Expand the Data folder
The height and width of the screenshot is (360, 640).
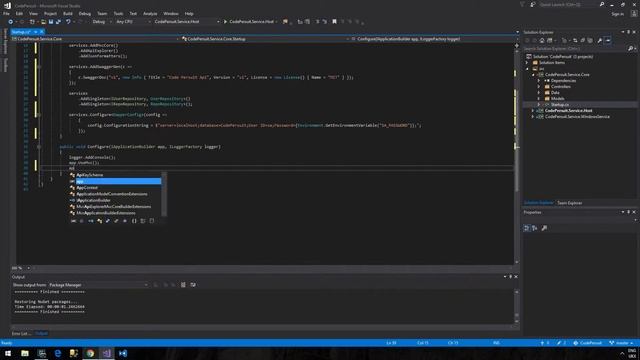[x=539, y=93]
